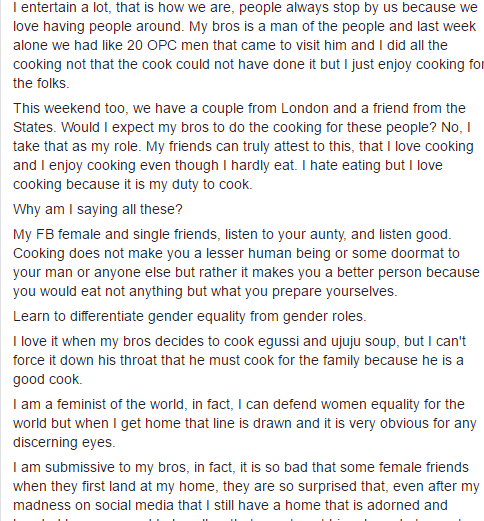Click the word 'States.' in the weekend paragraph
The image size is (484, 521).
(x=35, y=127)
